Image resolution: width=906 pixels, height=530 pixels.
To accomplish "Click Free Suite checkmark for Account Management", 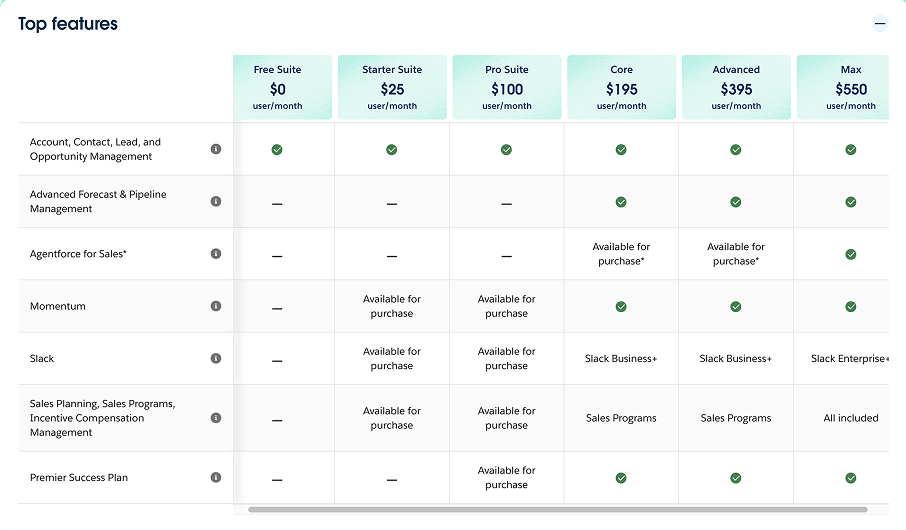I will pyautogui.click(x=277, y=150).
